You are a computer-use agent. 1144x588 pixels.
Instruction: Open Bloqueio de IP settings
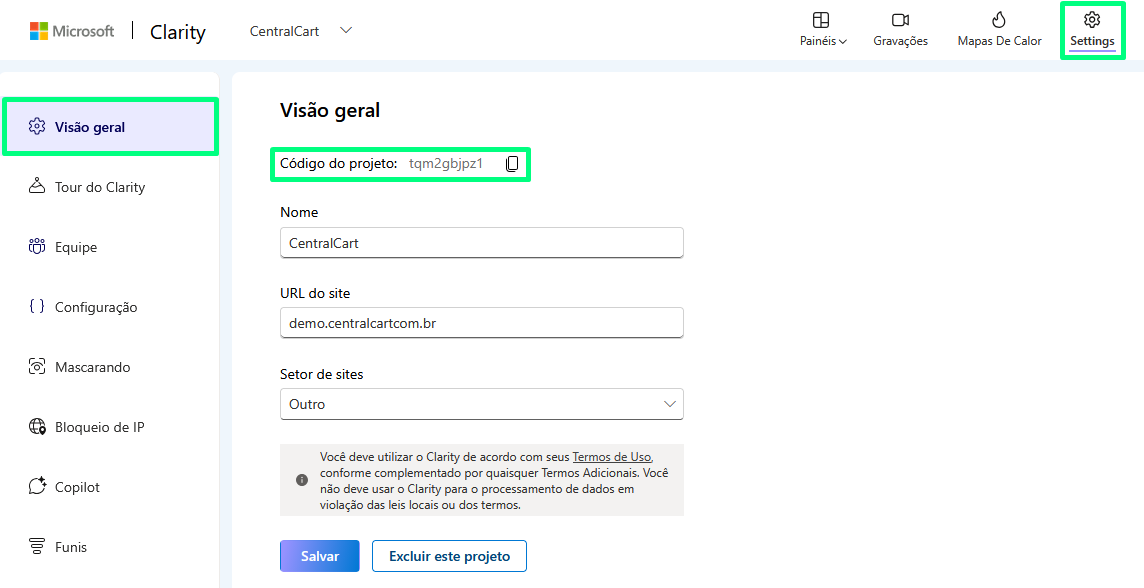coord(95,427)
